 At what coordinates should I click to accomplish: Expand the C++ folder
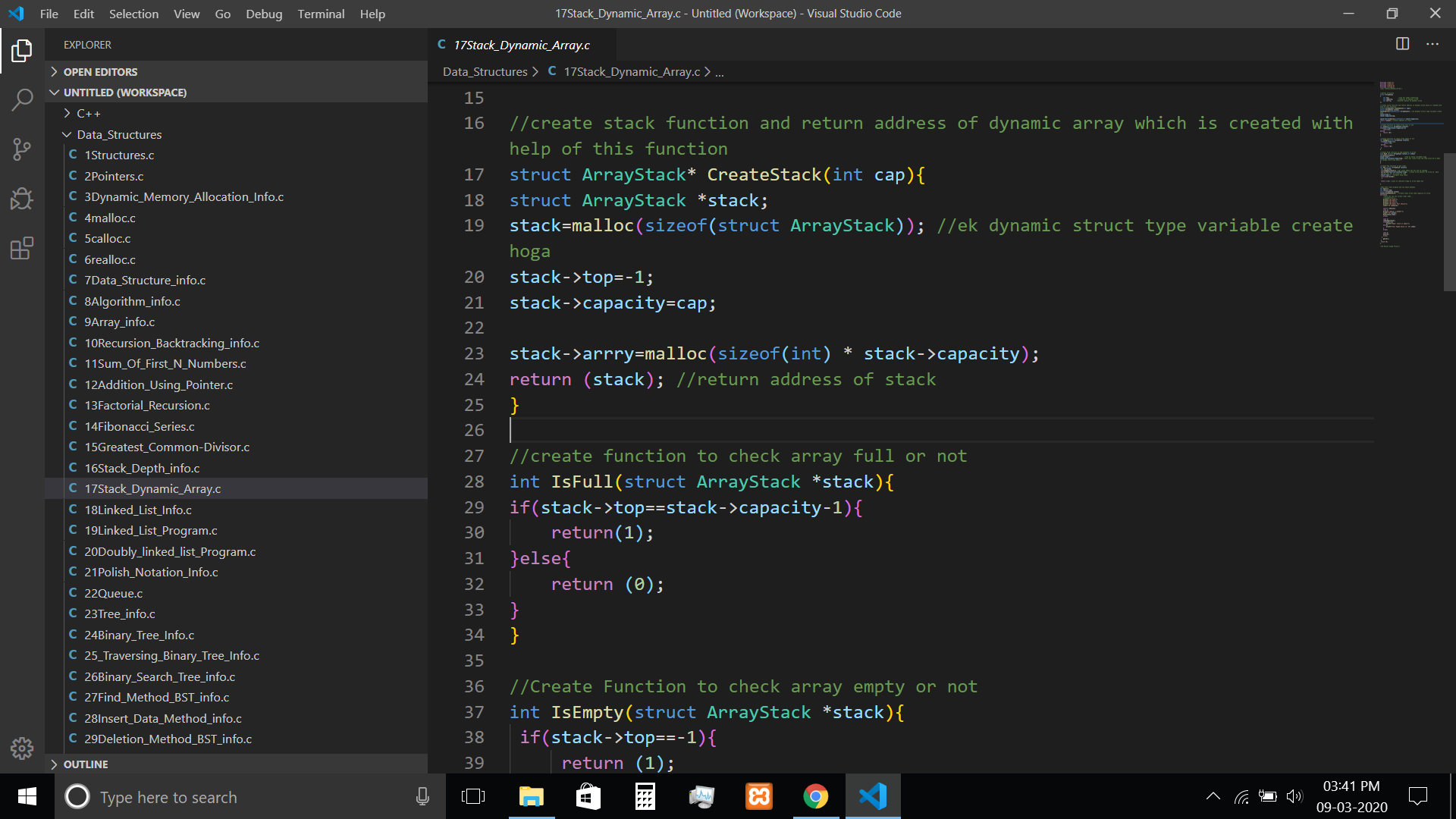(88, 114)
